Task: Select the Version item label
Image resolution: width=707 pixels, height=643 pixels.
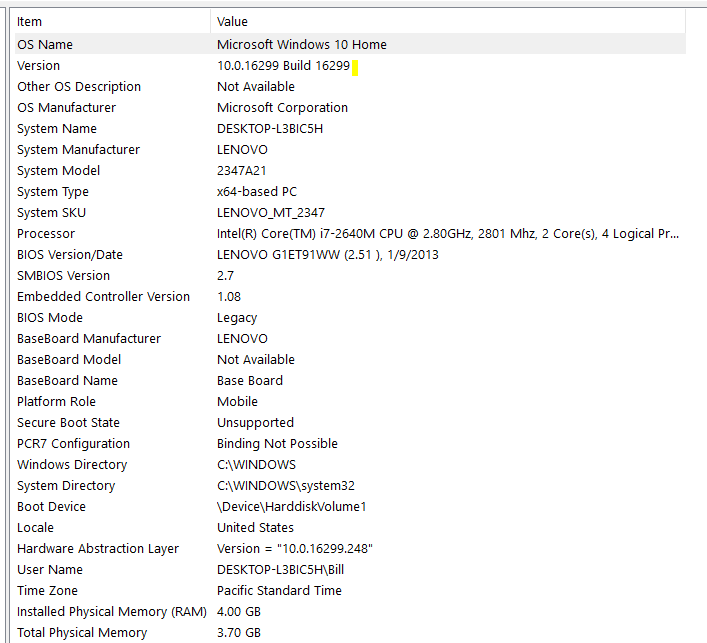Action: click(38, 65)
